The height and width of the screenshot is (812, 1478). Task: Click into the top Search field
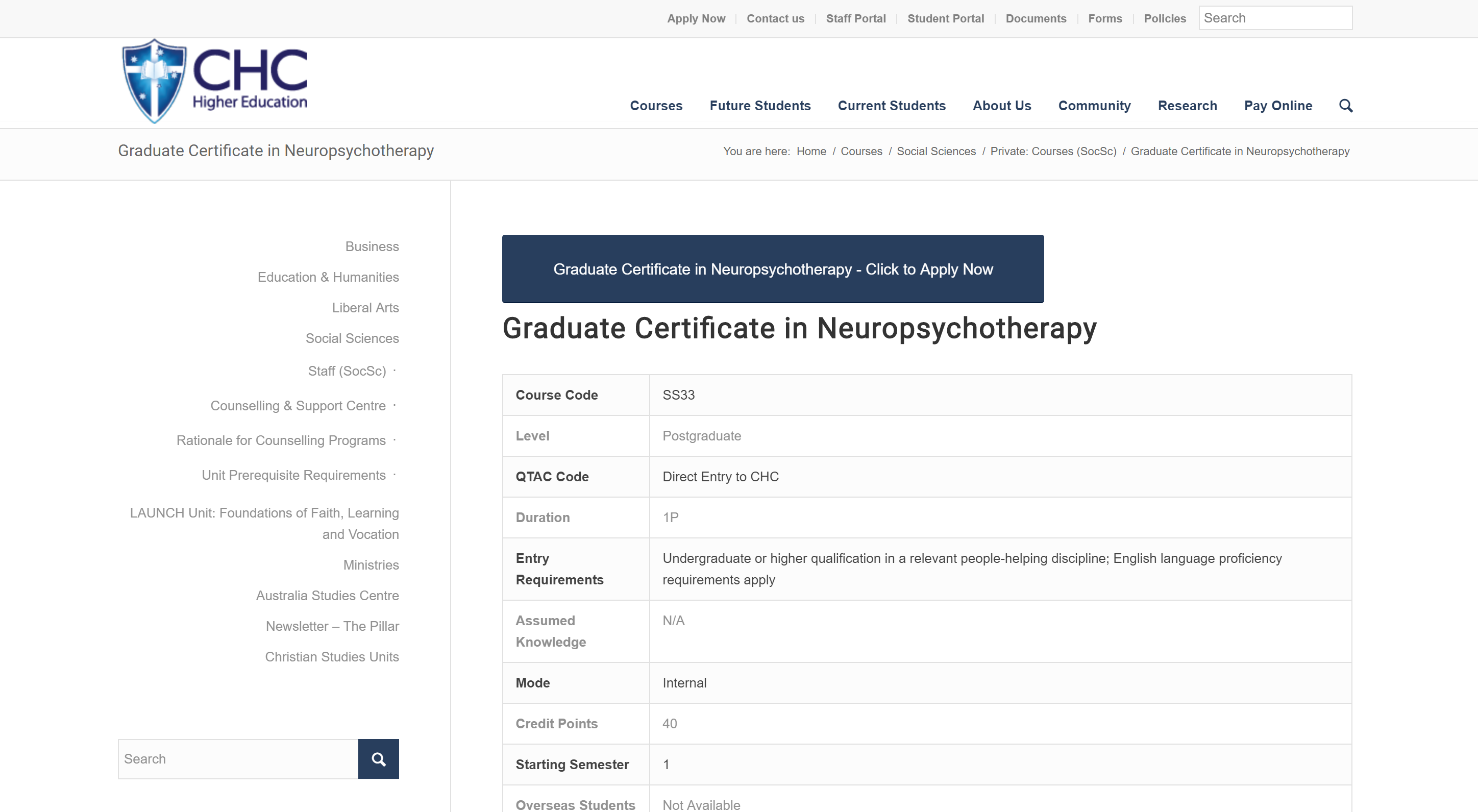1275,18
